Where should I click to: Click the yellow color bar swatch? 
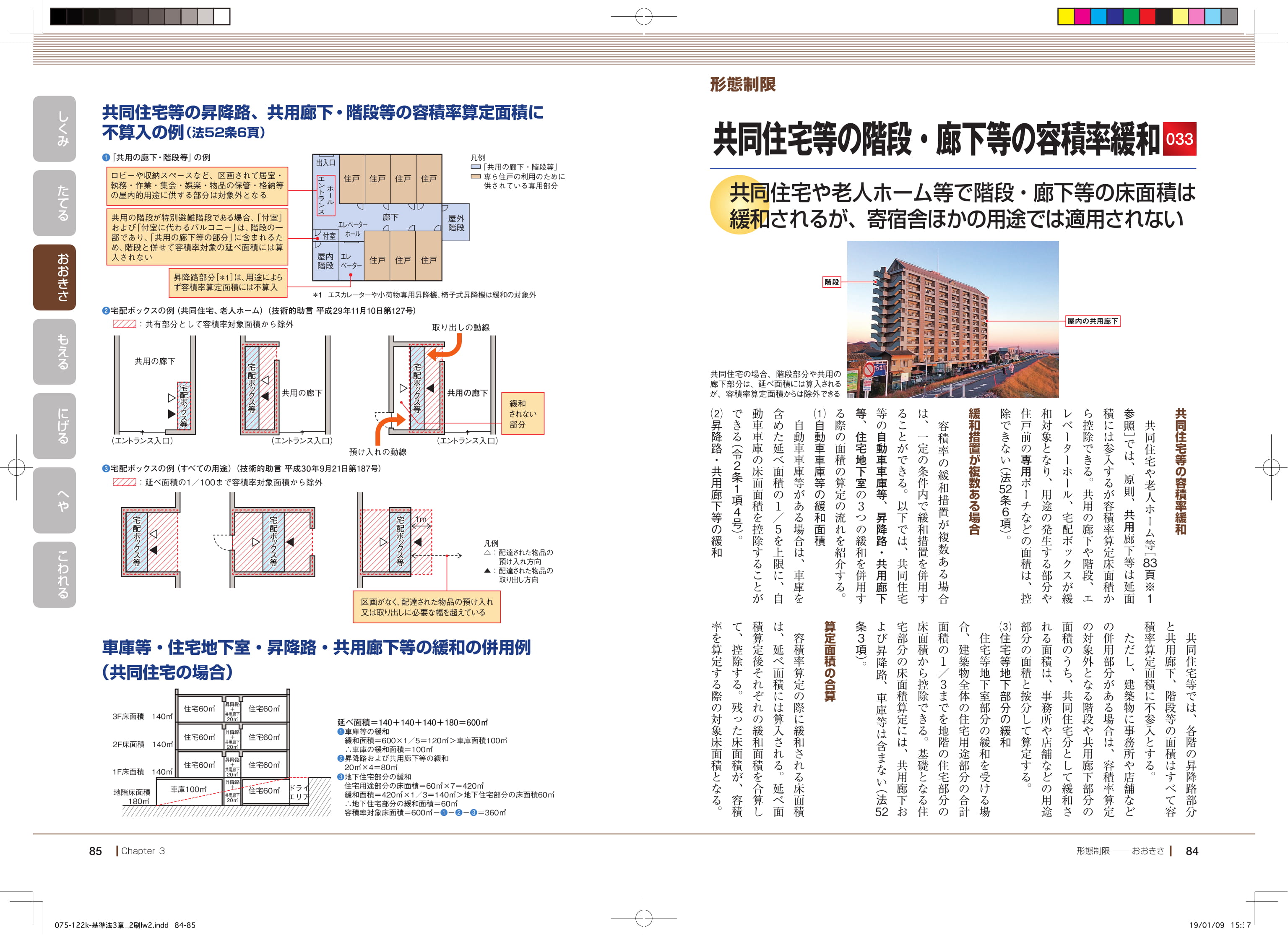coord(1066,16)
